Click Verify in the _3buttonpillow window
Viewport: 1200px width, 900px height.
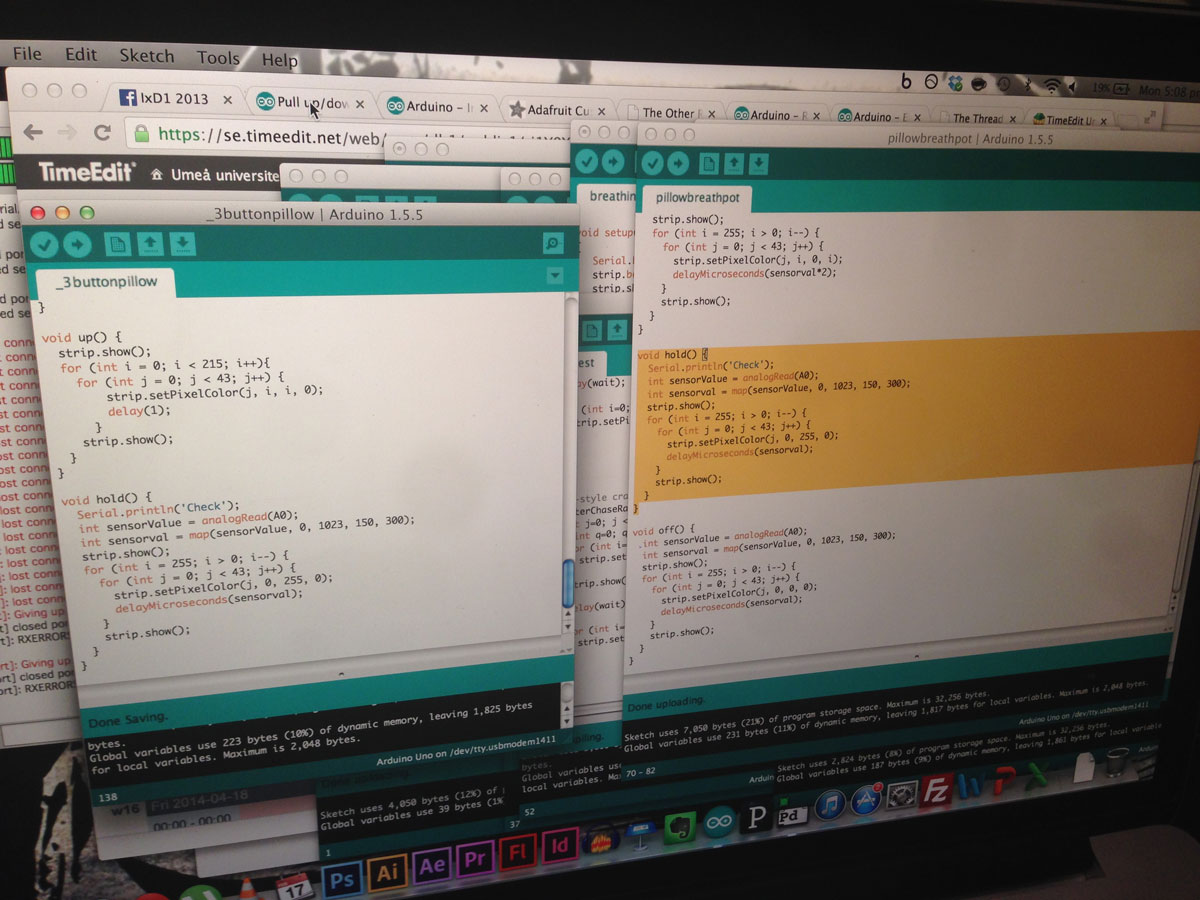coord(46,243)
